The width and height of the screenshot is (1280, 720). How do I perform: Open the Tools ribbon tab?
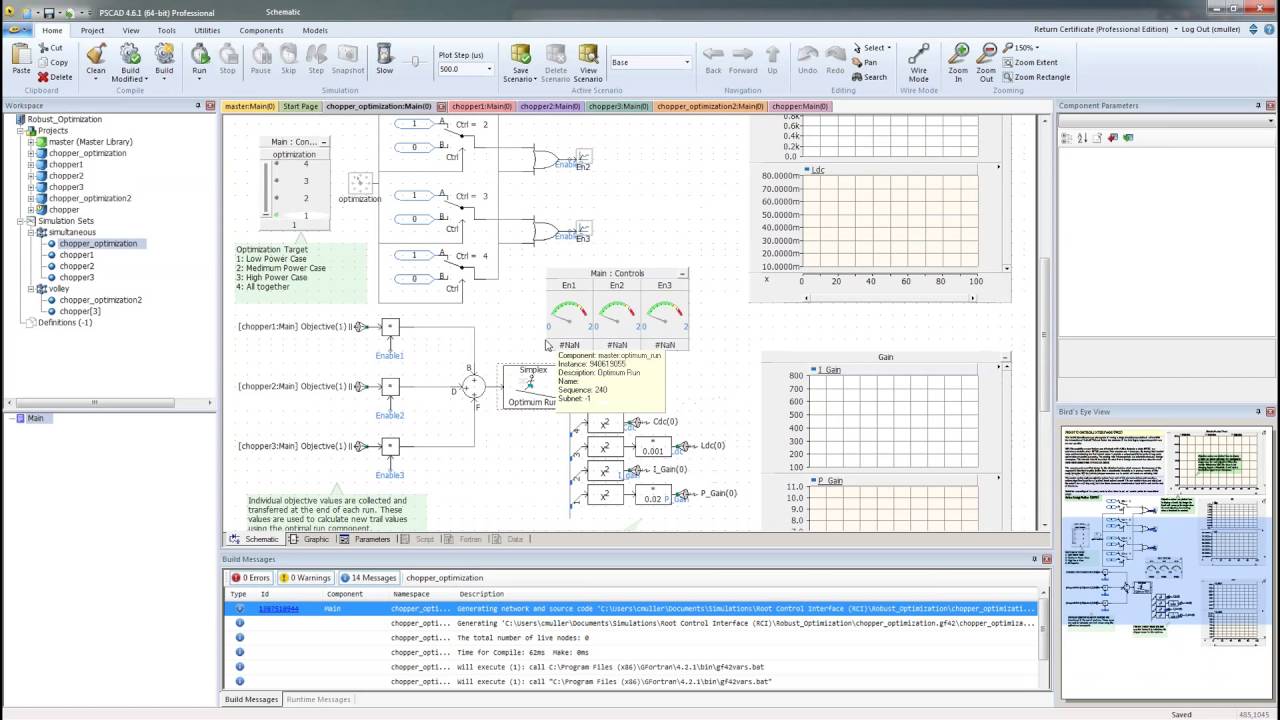click(167, 30)
